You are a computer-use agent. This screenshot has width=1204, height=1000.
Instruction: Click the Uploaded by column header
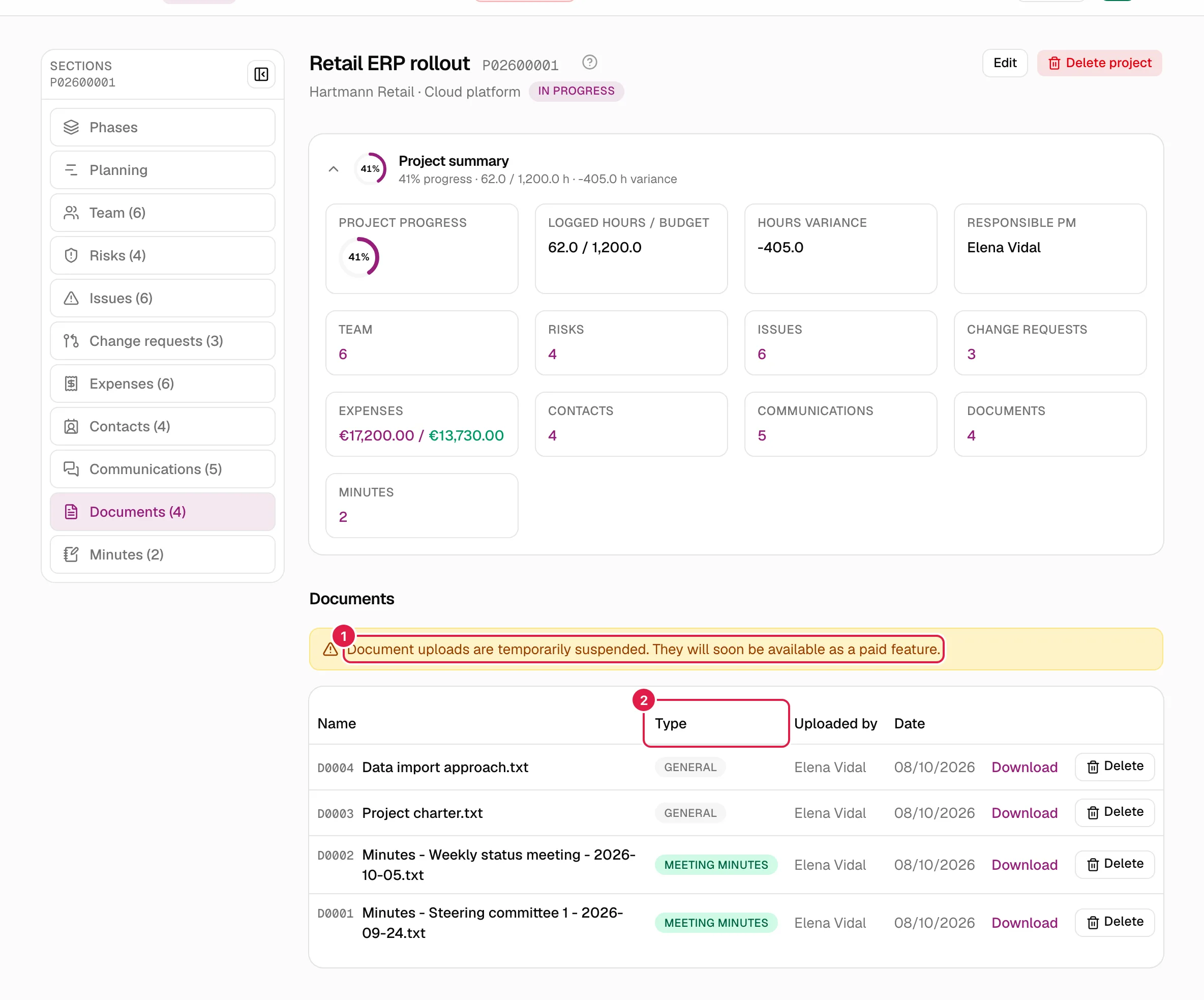click(835, 723)
